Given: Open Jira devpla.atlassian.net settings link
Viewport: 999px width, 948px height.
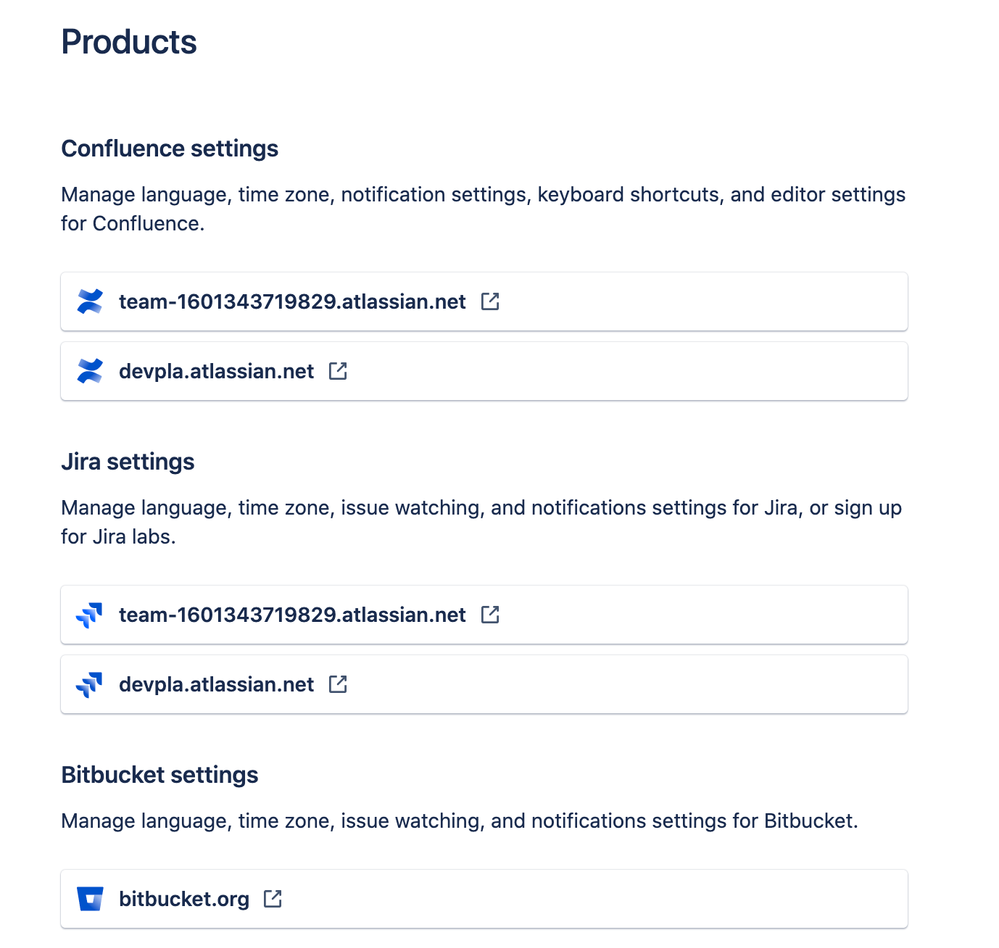Looking at the screenshot, I should [x=484, y=684].
